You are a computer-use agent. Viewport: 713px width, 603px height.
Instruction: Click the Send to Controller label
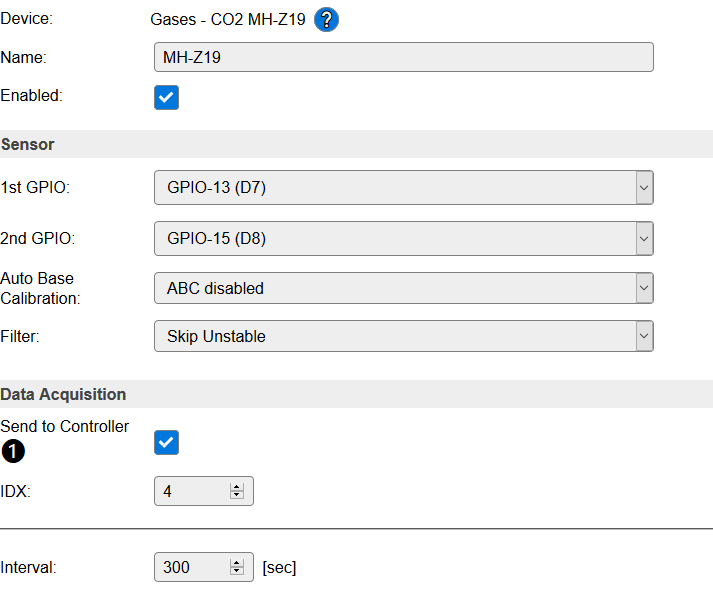click(x=65, y=426)
